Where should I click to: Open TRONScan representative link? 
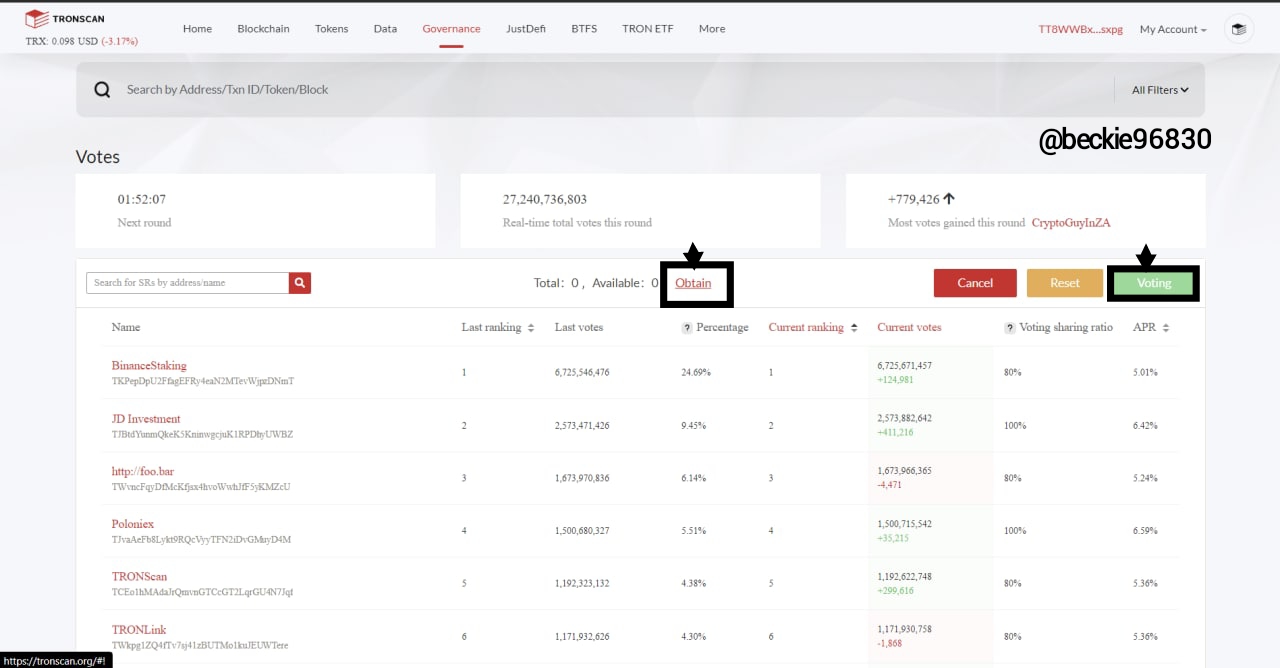139,577
